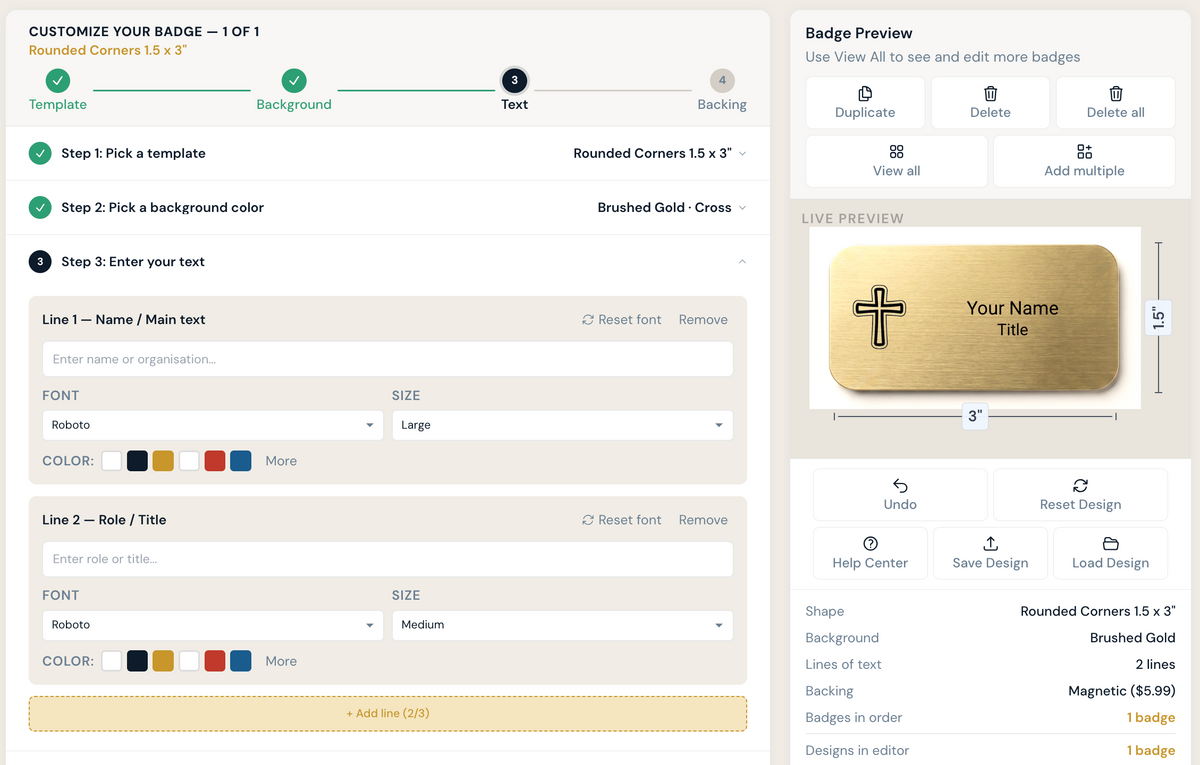Show more colors for Line 1
The height and width of the screenshot is (765, 1200).
coord(281,461)
